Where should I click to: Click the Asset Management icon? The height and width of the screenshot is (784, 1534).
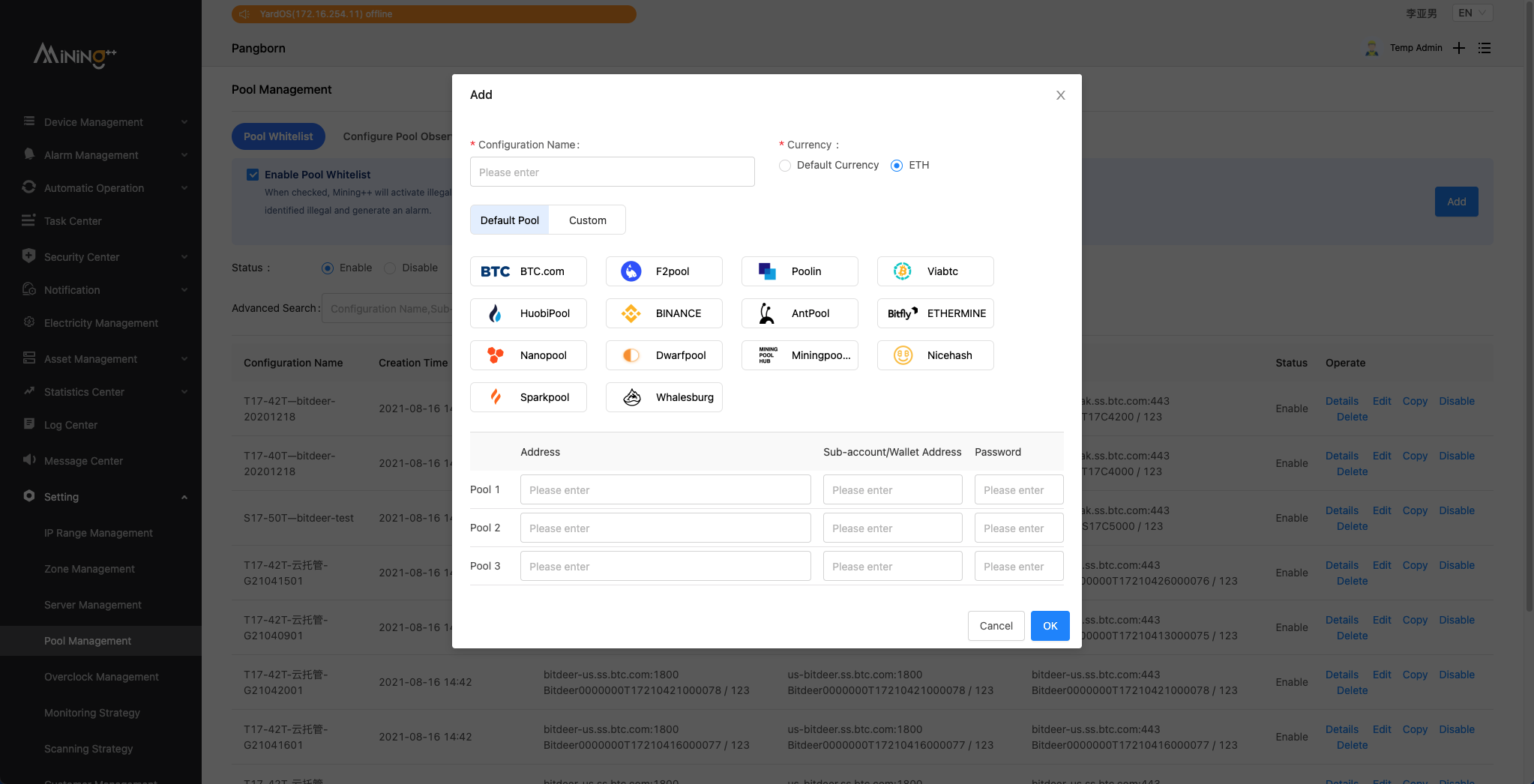point(29,358)
